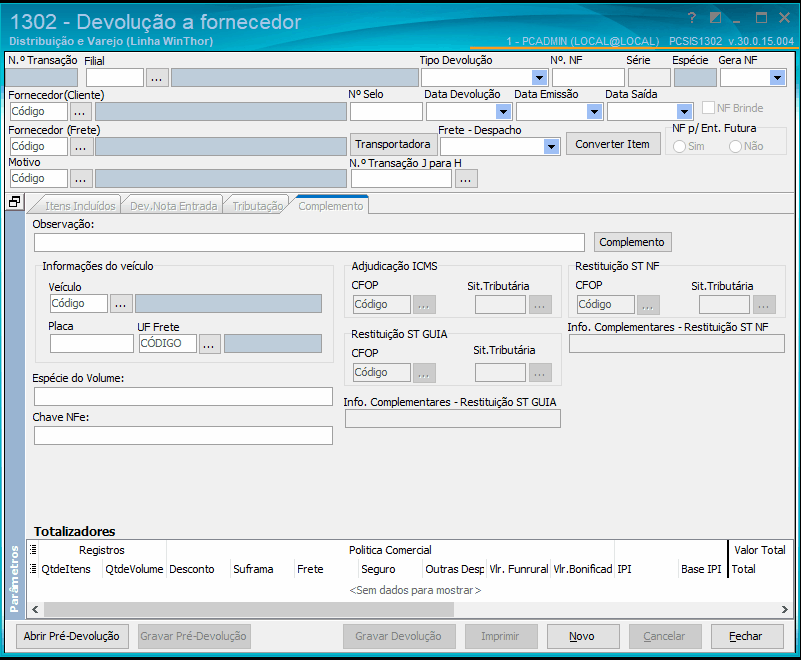The width and height of the screenshot is (801, 660).
Task: Click the Motivo Código field
Action: point(38,179)
